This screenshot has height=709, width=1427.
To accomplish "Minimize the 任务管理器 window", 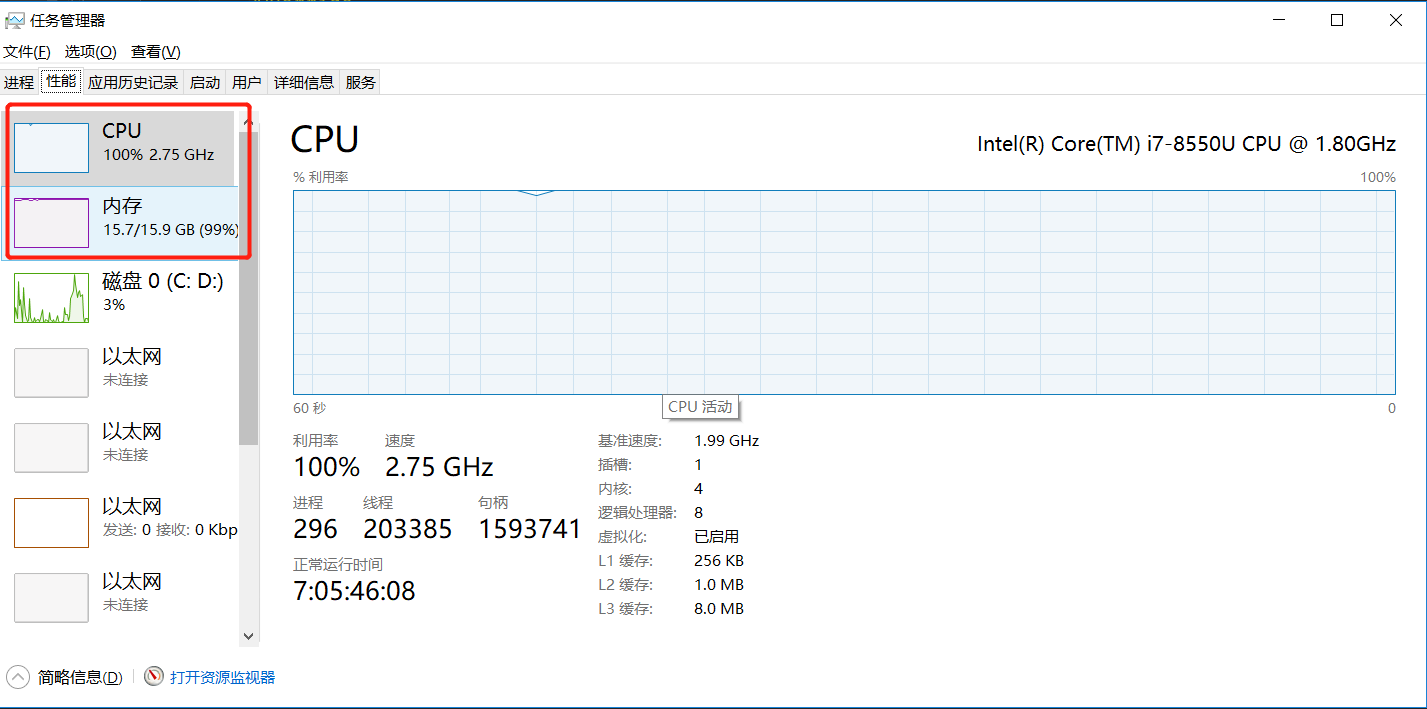I will point(1279,20).
